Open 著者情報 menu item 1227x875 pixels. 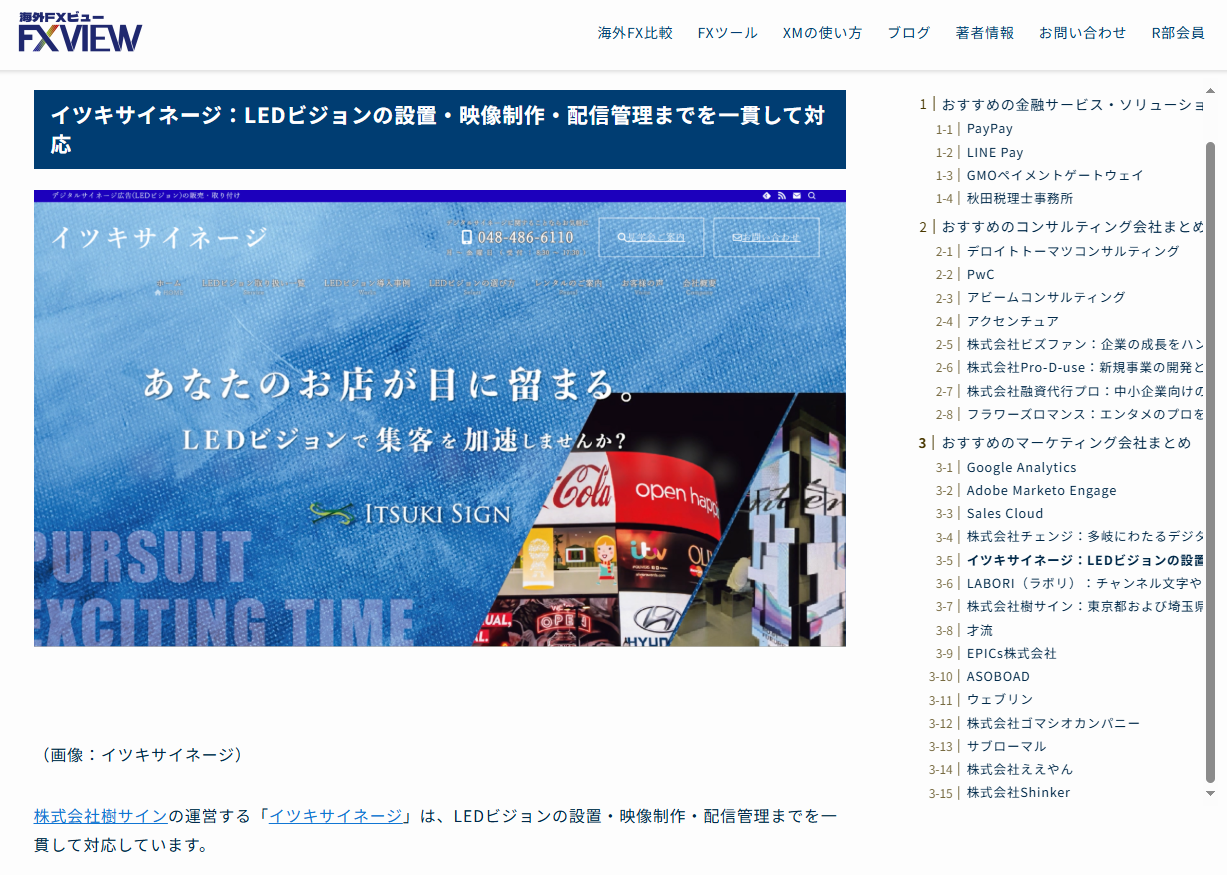[x=985, y=33]
